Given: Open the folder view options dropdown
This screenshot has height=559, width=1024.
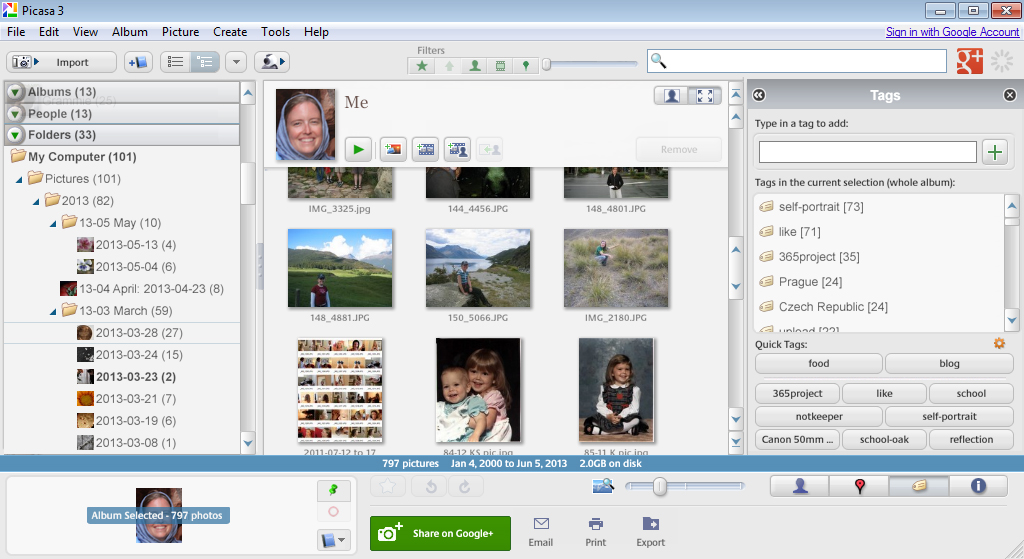Looking at the screenshot, I should click(236, 62).
